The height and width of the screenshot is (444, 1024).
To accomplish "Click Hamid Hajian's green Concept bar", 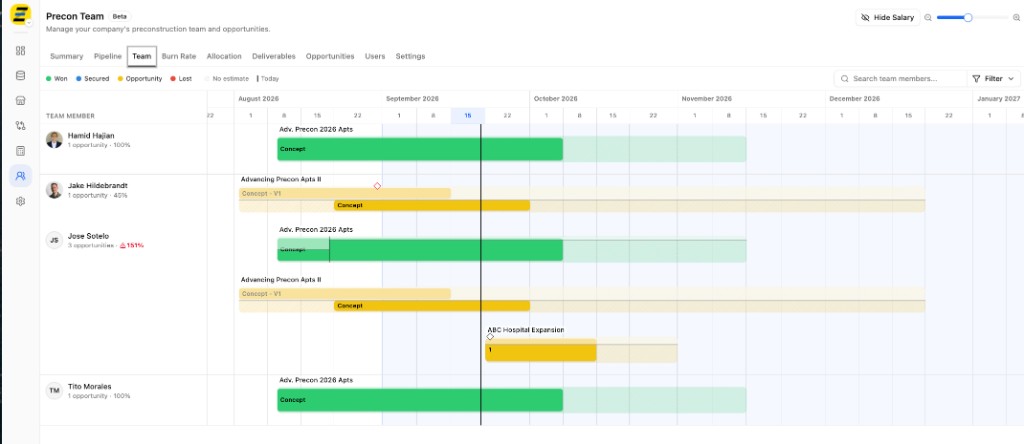I will [x=420, y=149].
